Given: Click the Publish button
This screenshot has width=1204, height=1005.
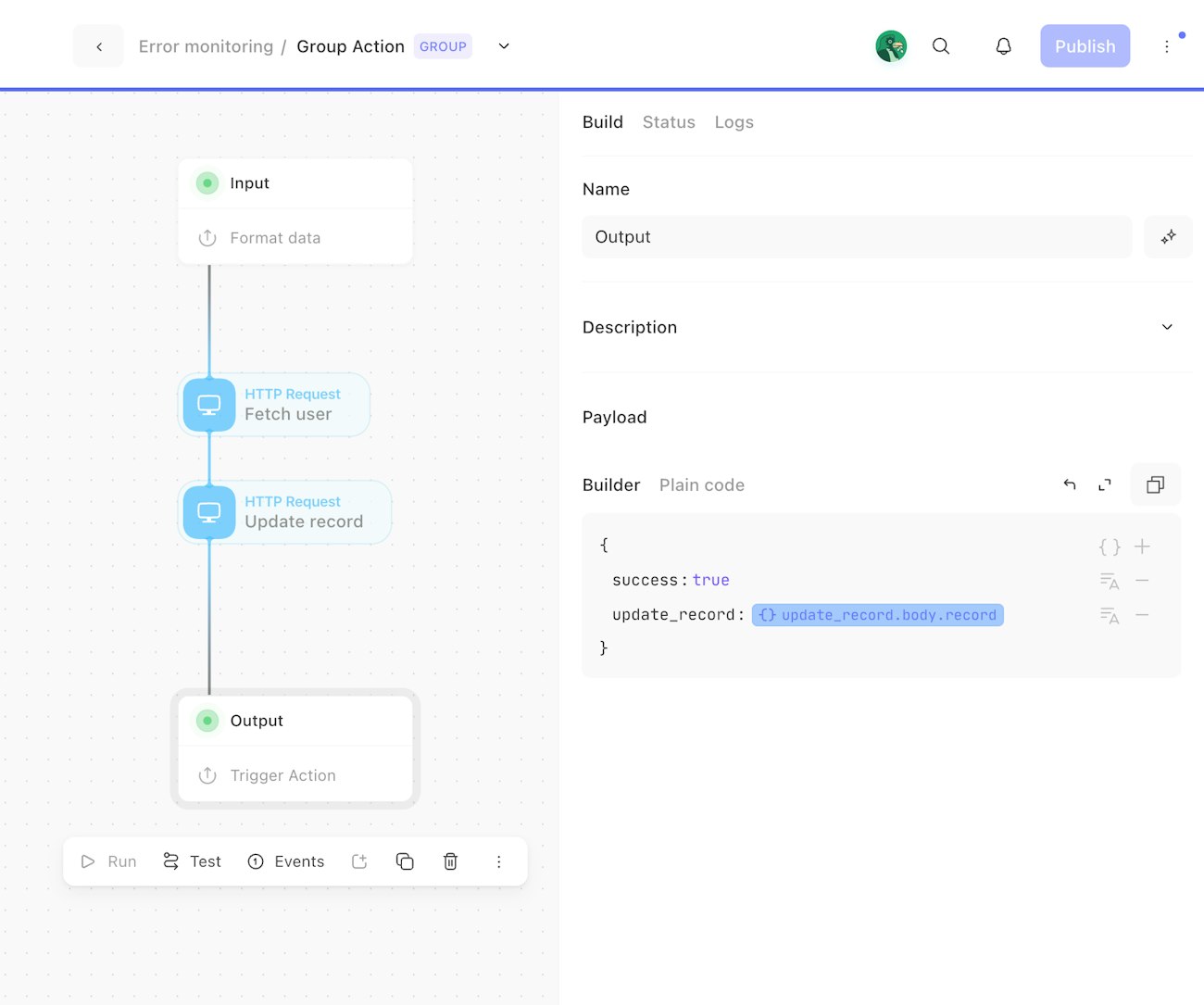Looking at the screenshot, I should pyautogui.click(x=1085, y=46).
